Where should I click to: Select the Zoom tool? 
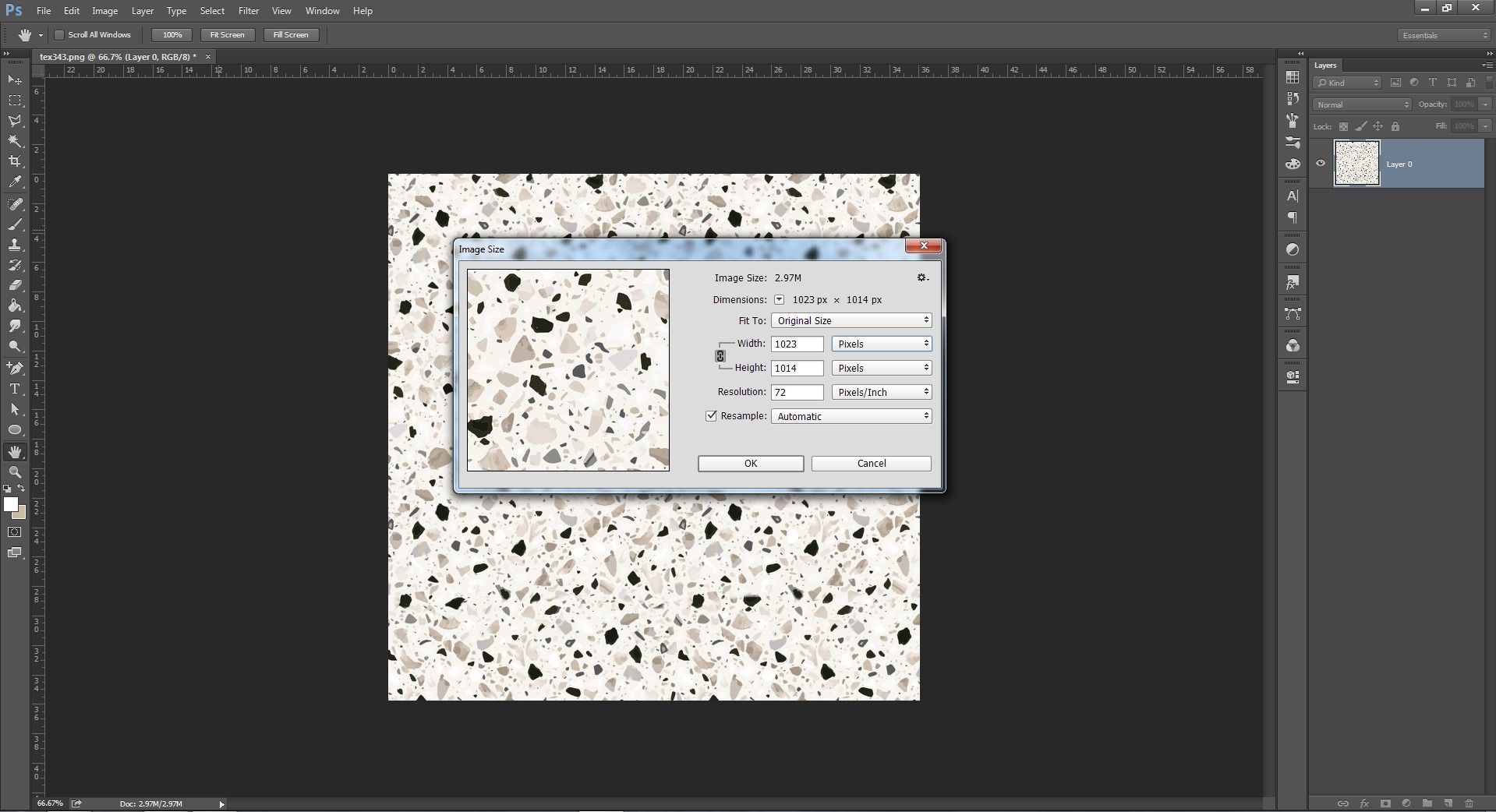coord(15,472)
